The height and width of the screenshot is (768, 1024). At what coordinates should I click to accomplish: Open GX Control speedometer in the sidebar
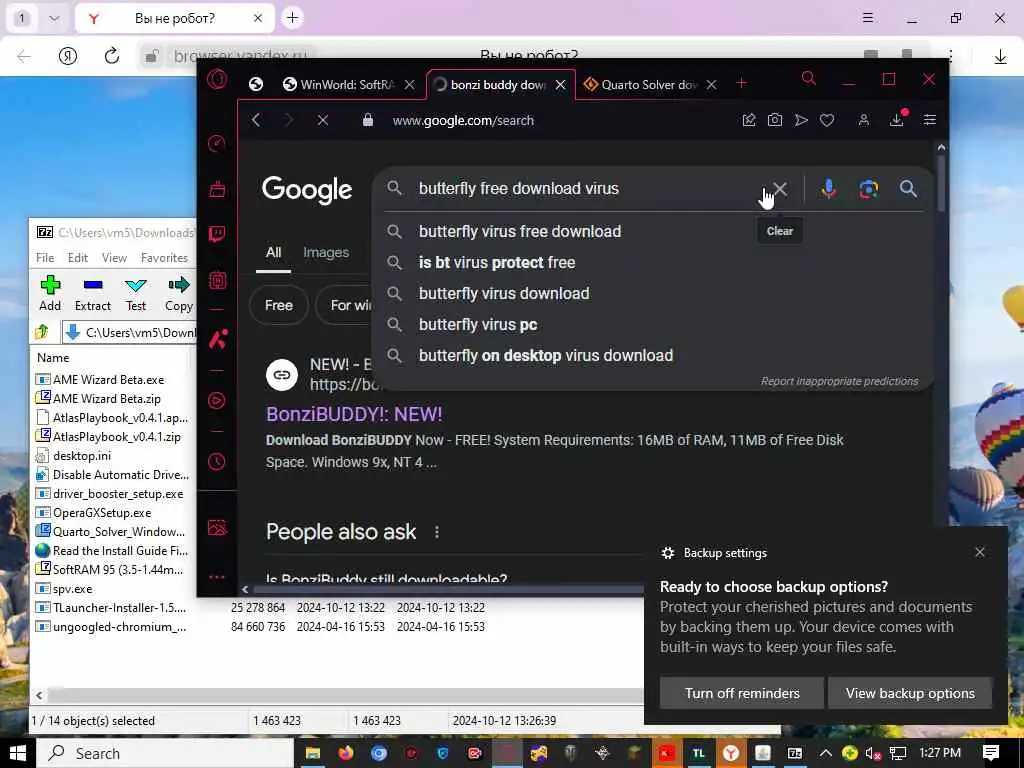(x=217, y=143)
